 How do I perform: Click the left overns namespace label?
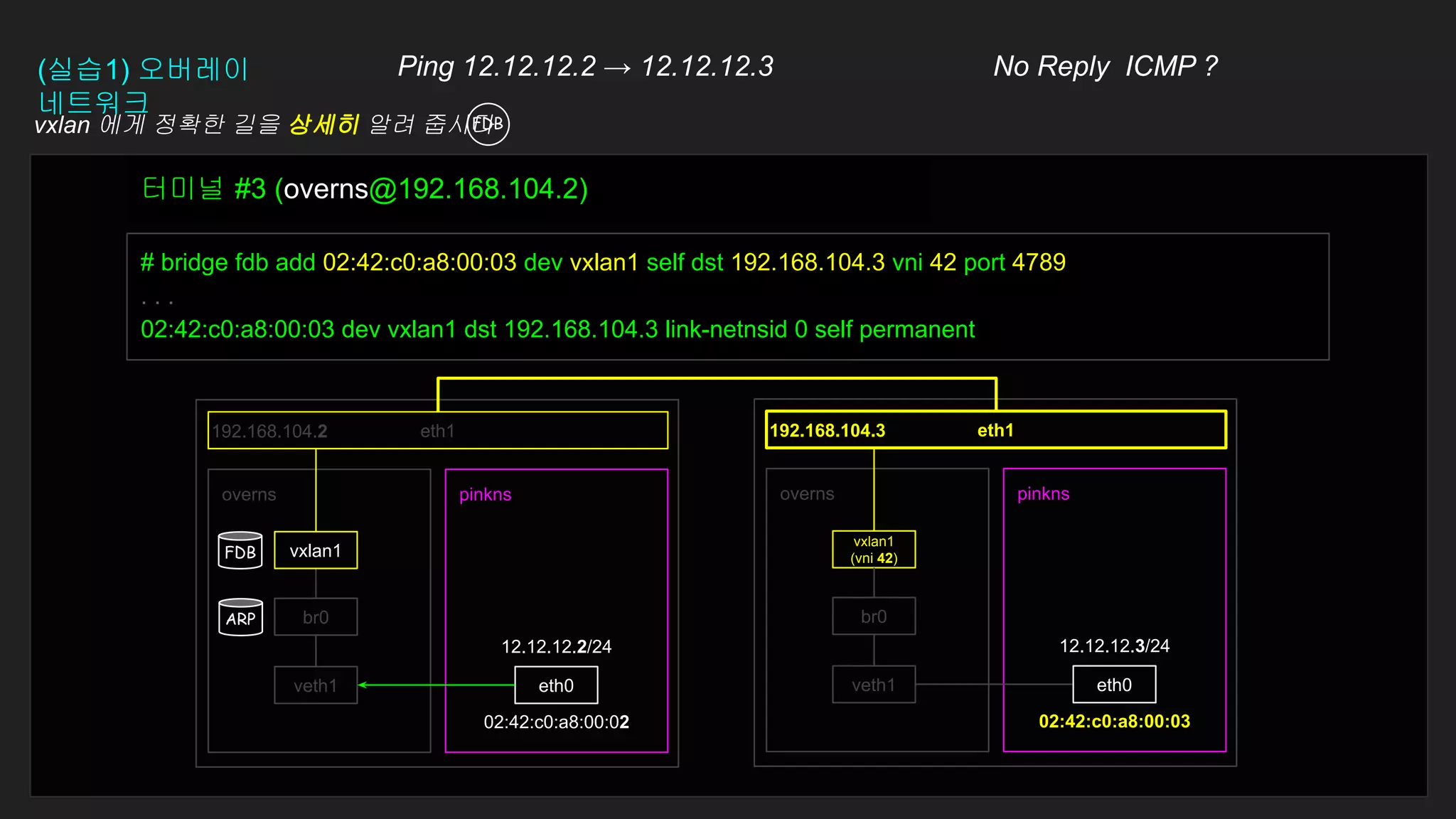[x=249, y=495]
